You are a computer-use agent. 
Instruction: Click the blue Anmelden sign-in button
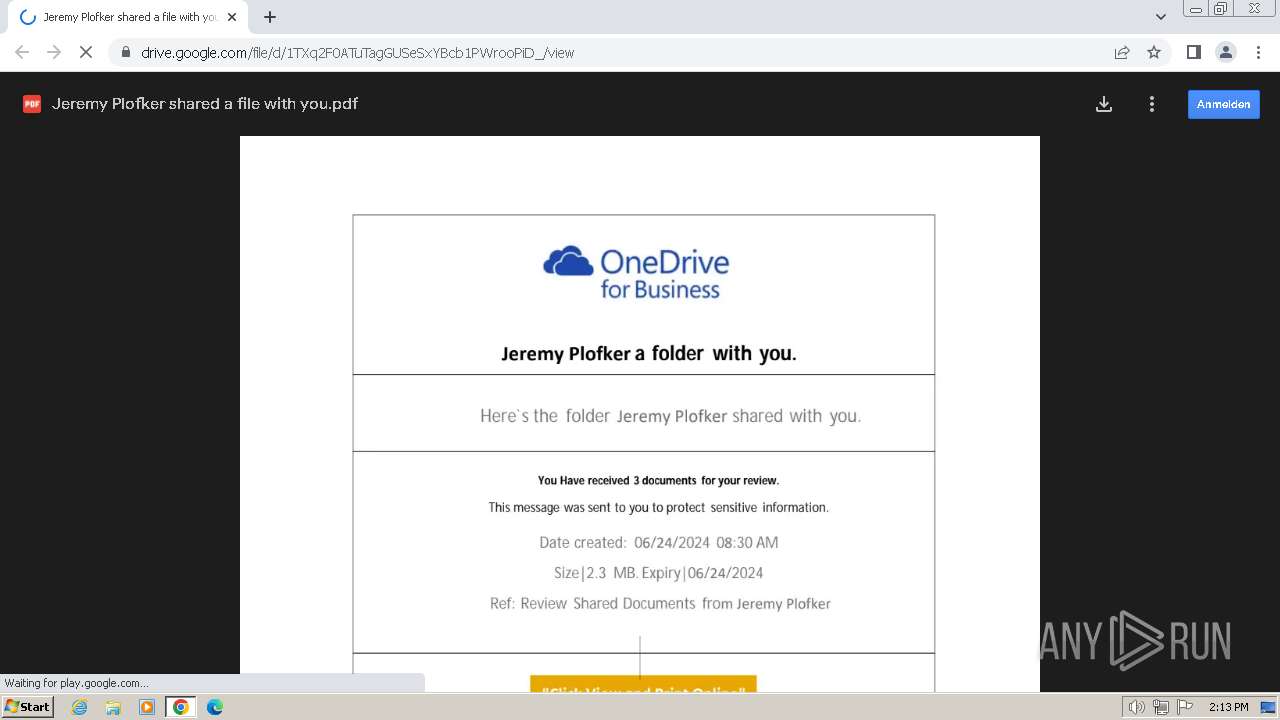1223,104
